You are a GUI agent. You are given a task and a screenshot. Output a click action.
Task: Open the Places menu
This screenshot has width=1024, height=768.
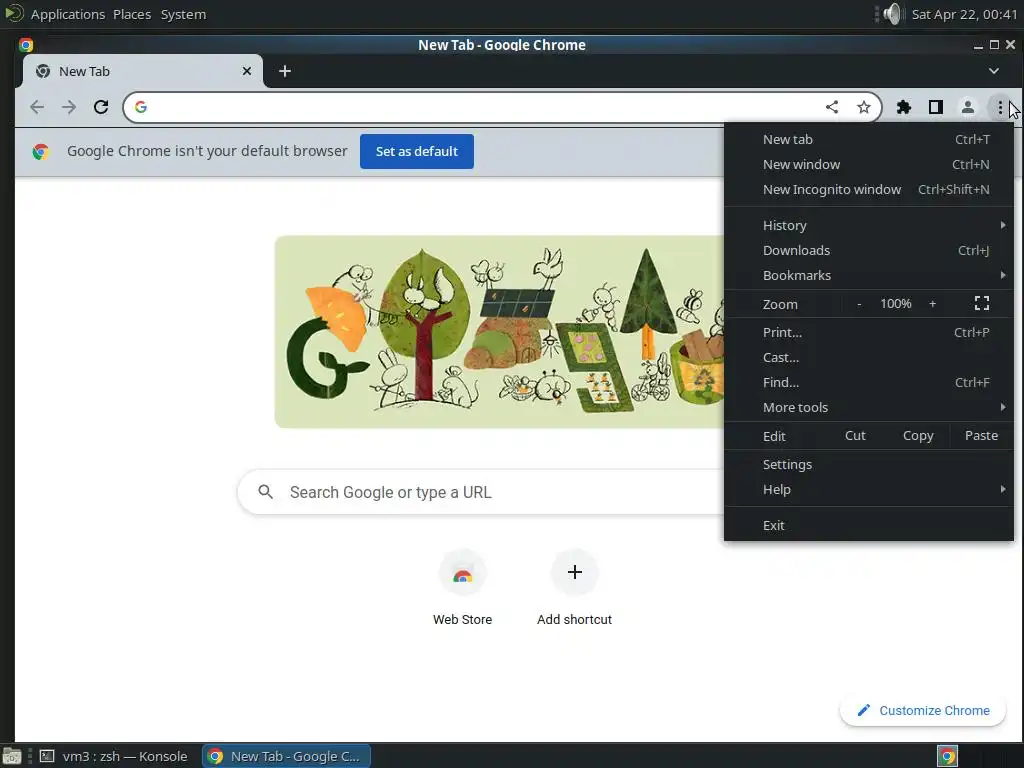(132, 14)
